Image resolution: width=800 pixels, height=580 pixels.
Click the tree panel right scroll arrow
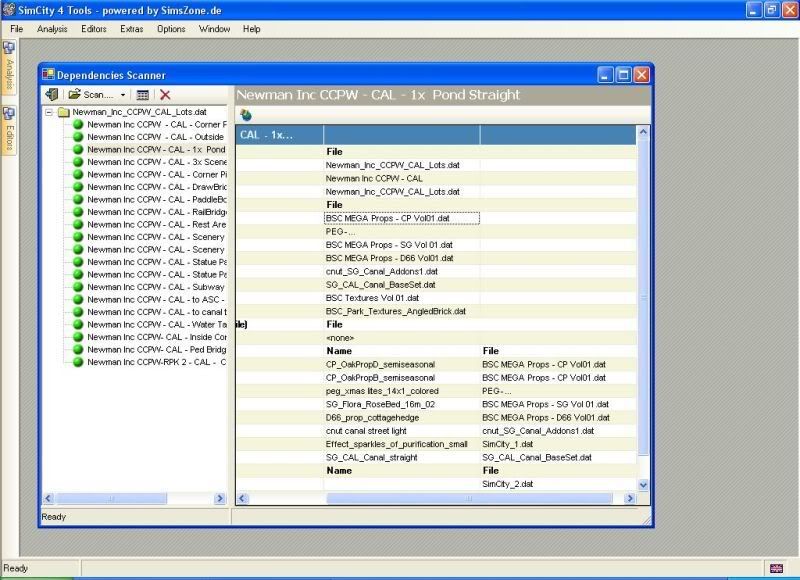[220, 498]
